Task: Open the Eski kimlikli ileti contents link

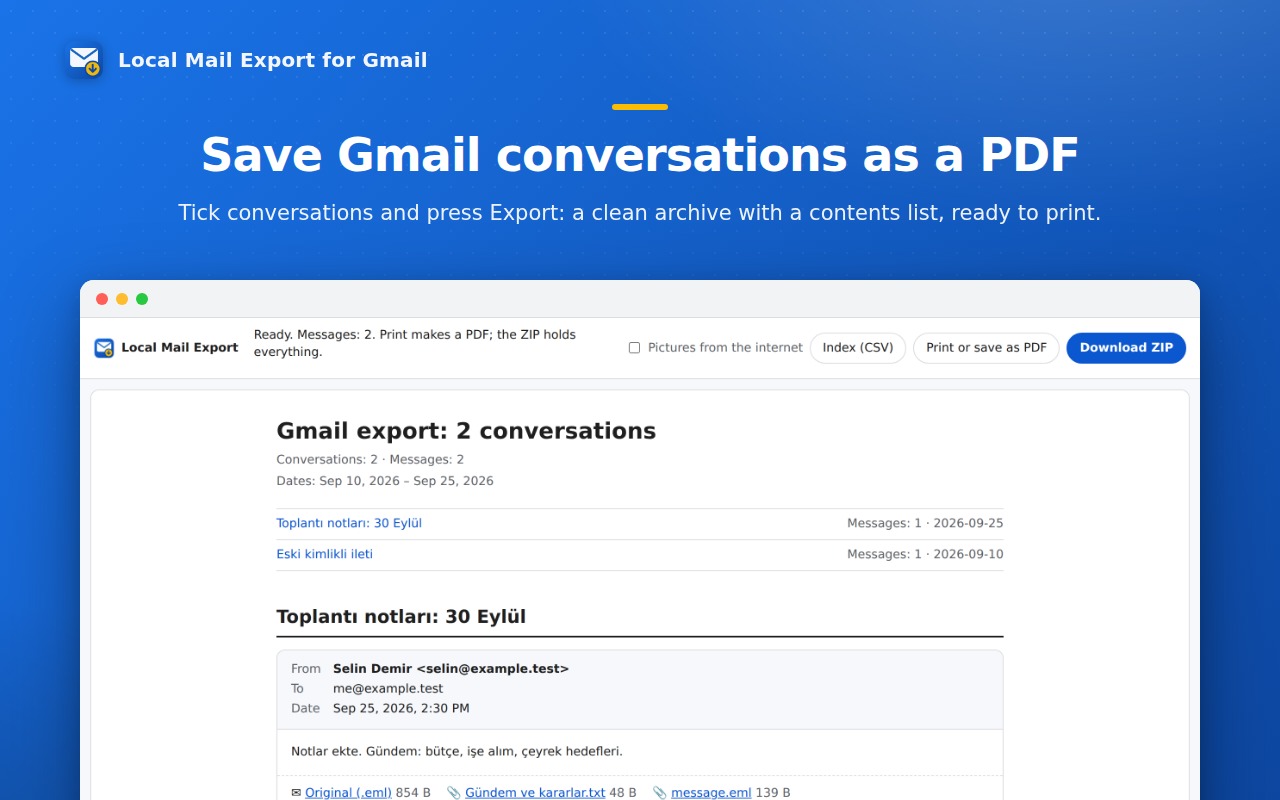Action: click(325, 554)
